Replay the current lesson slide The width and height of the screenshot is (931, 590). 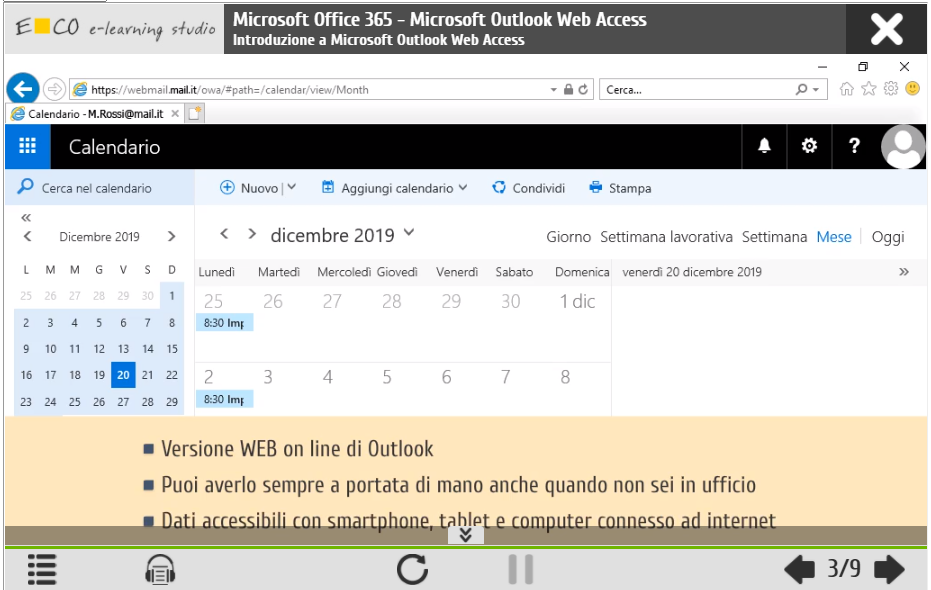[413, 569]
